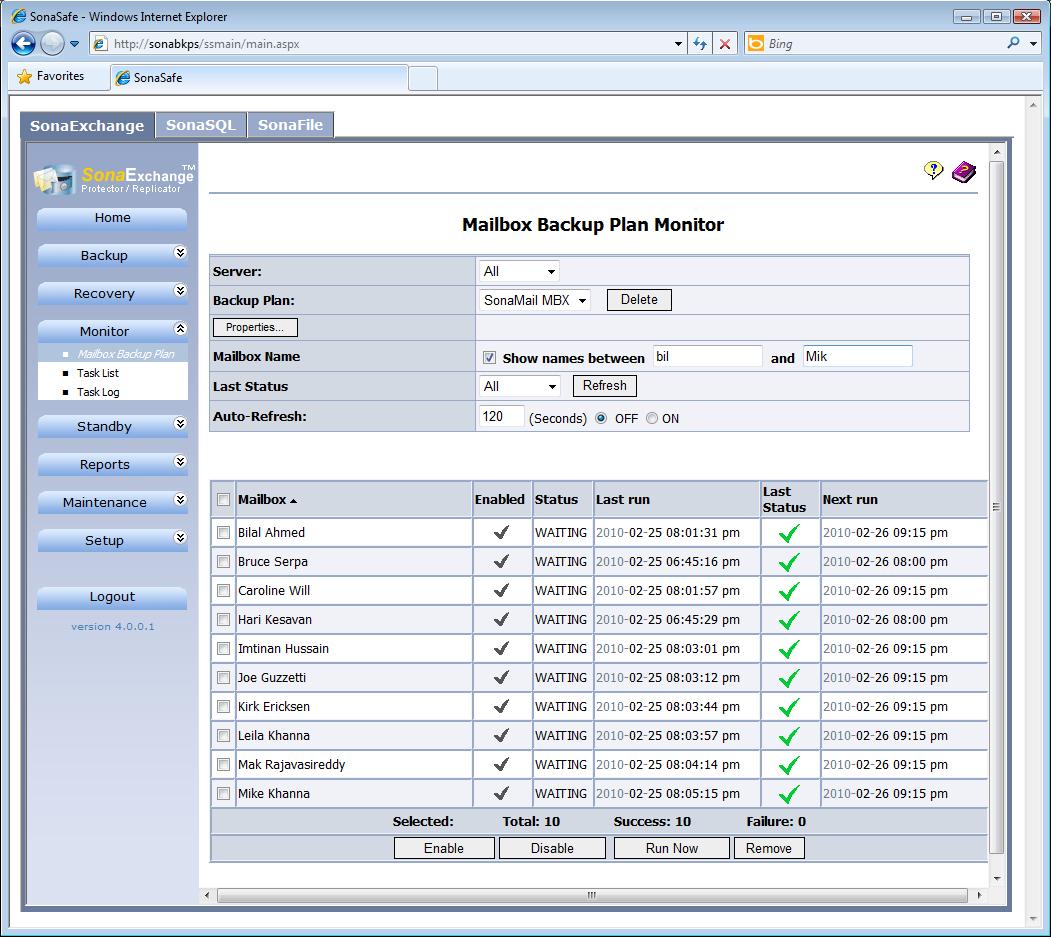Image resolution: width=1051 pixels, height=937 pixels.
Task: Click the Imtinan Hussain mailbox name
Action: point(283,649)
